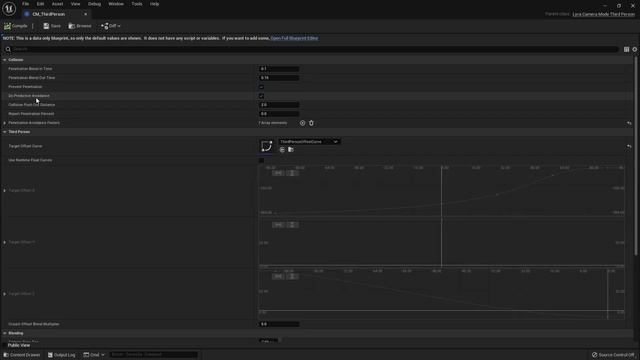Open the Window menu
This screenshot has width=640, height=360.
pos(116,4)
